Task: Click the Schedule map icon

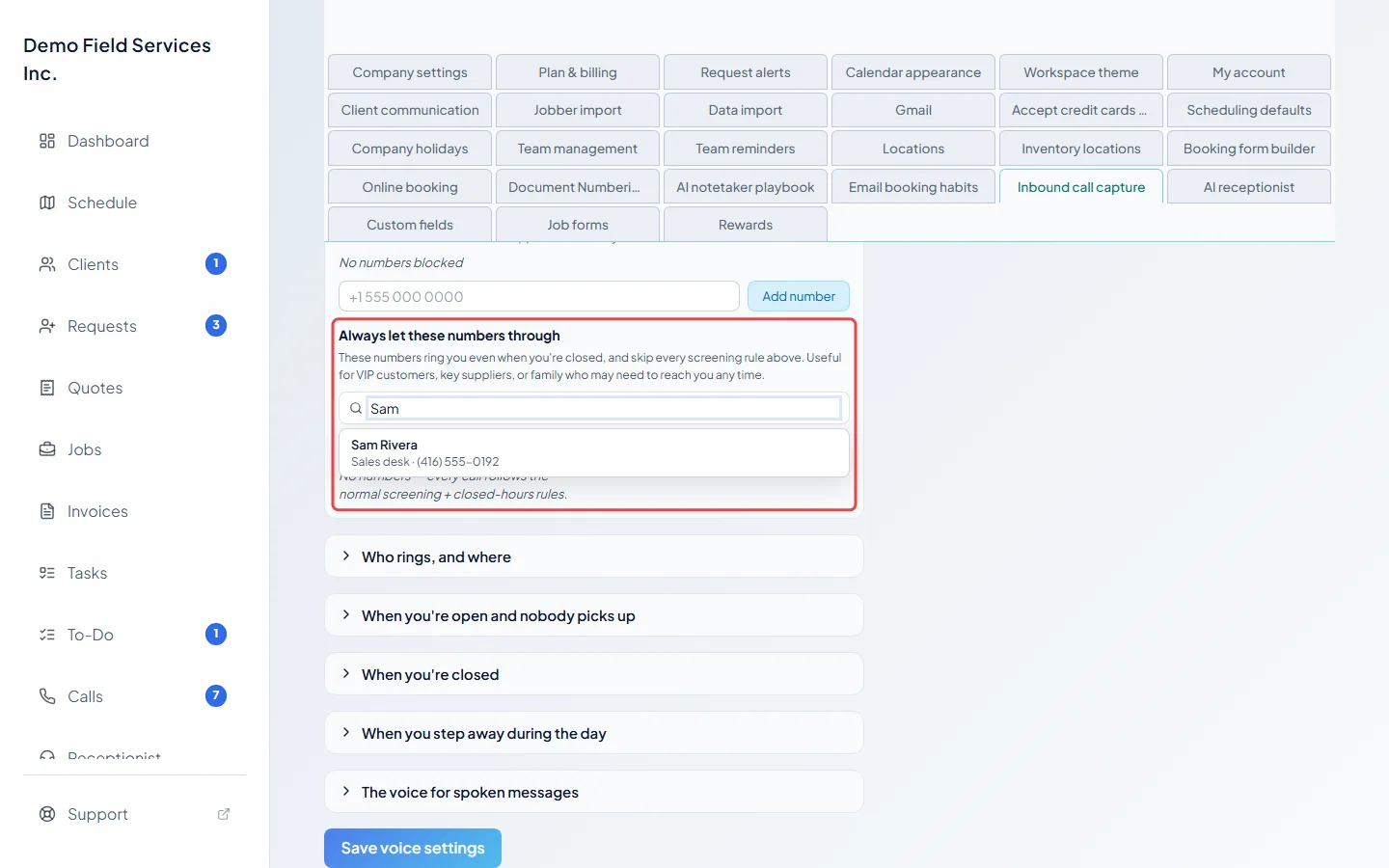Action: (x=47, y=203)
